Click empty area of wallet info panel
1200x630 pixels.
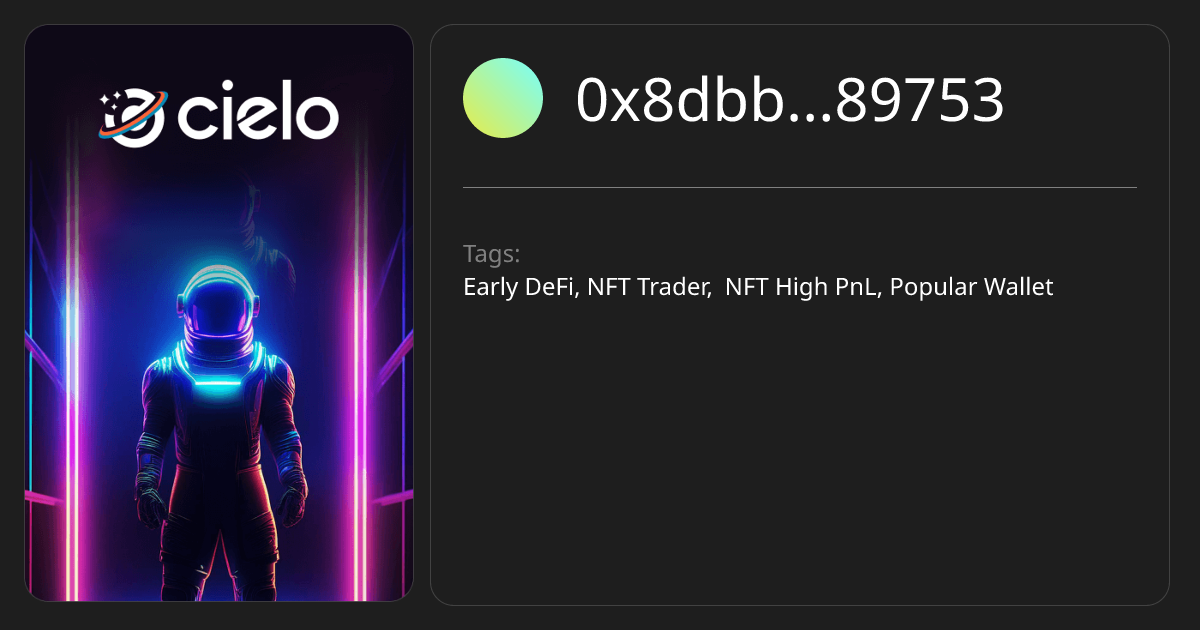pos(800,450)
